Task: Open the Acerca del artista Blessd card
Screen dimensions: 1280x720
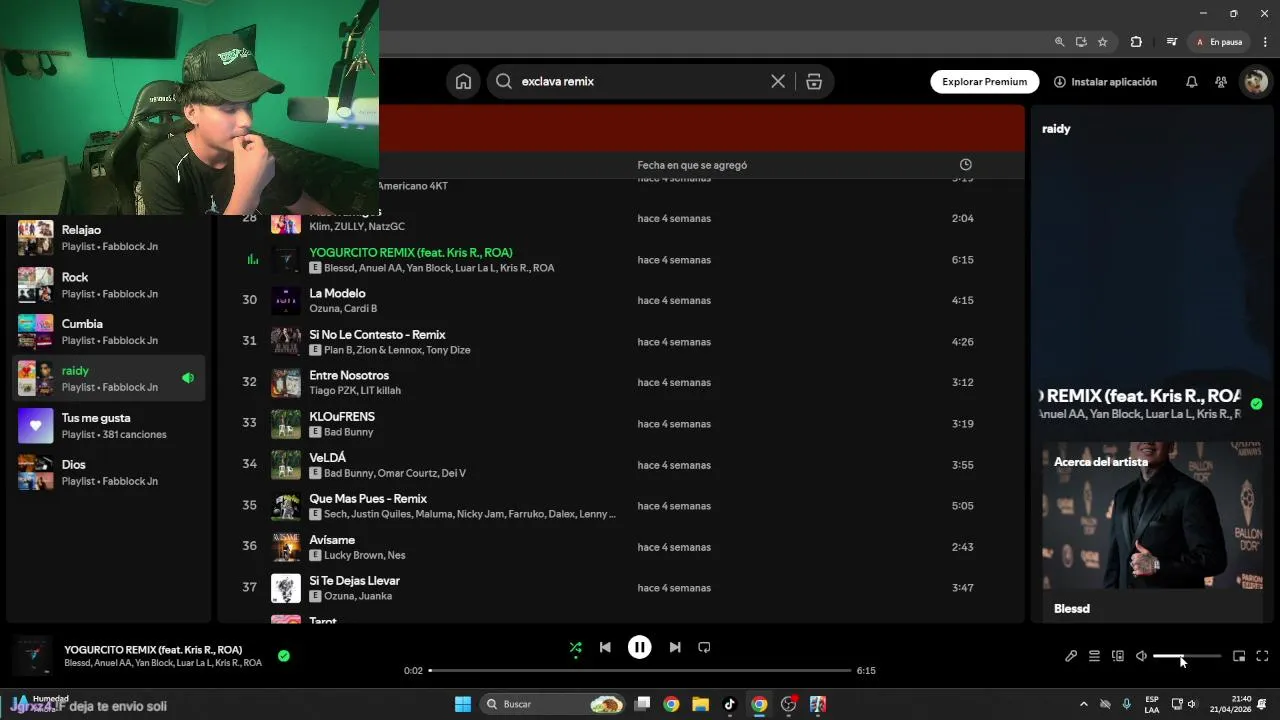Action: pyautogui.click(x=1152, y=532)
